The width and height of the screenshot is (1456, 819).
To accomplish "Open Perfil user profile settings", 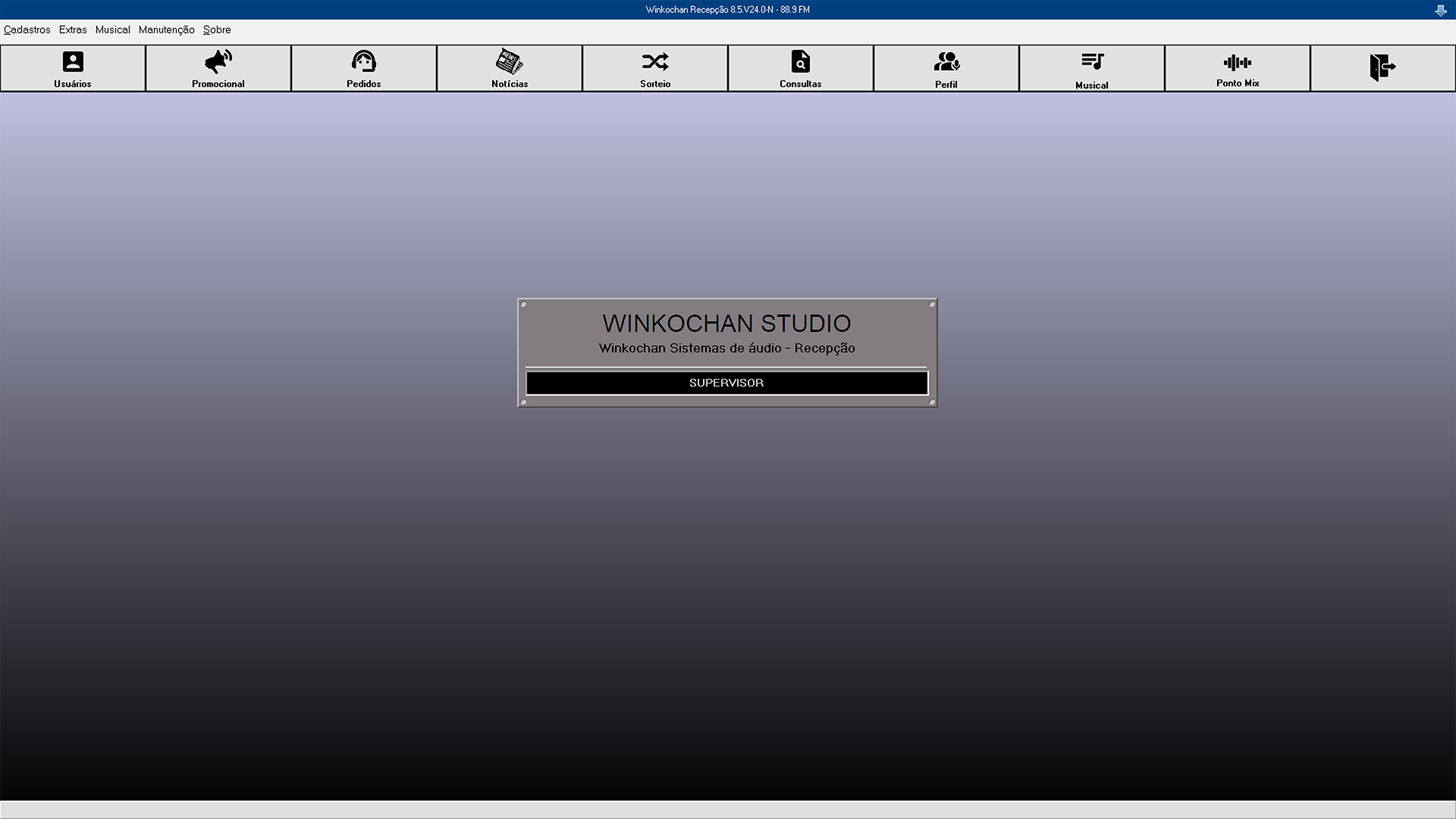I will coord(947,67).
